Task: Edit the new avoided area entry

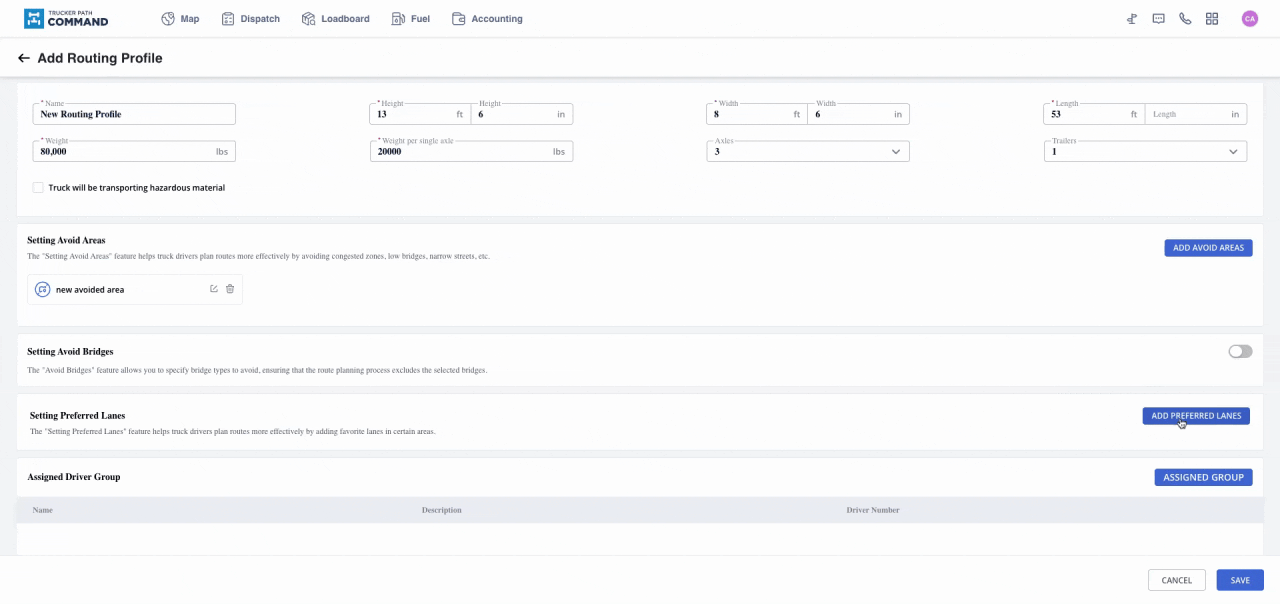Action: pos(214,289)
